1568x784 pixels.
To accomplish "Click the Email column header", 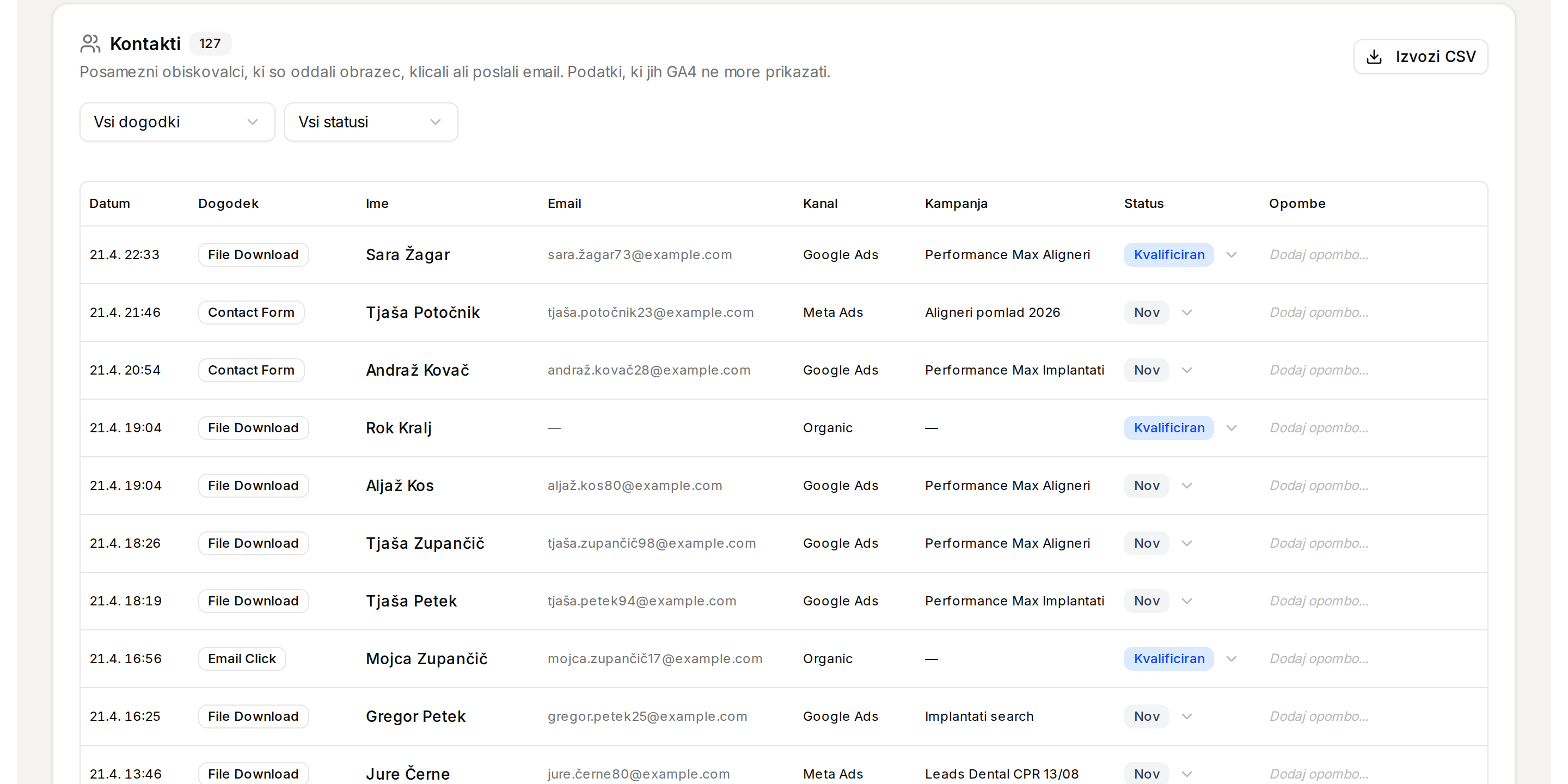I will (x=564, y=204).
